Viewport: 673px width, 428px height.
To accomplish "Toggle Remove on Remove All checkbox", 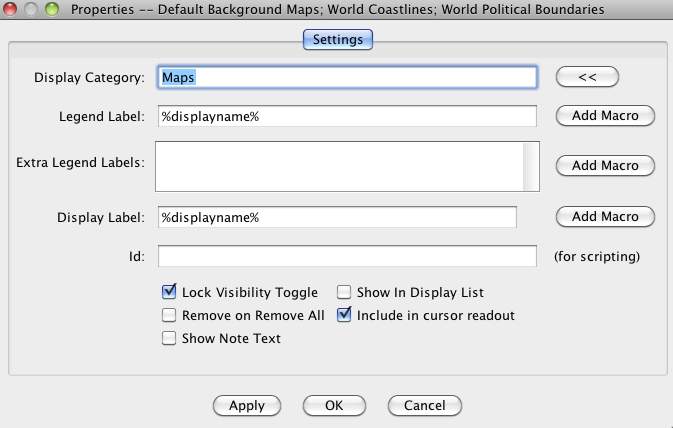I will coord(169,316).
